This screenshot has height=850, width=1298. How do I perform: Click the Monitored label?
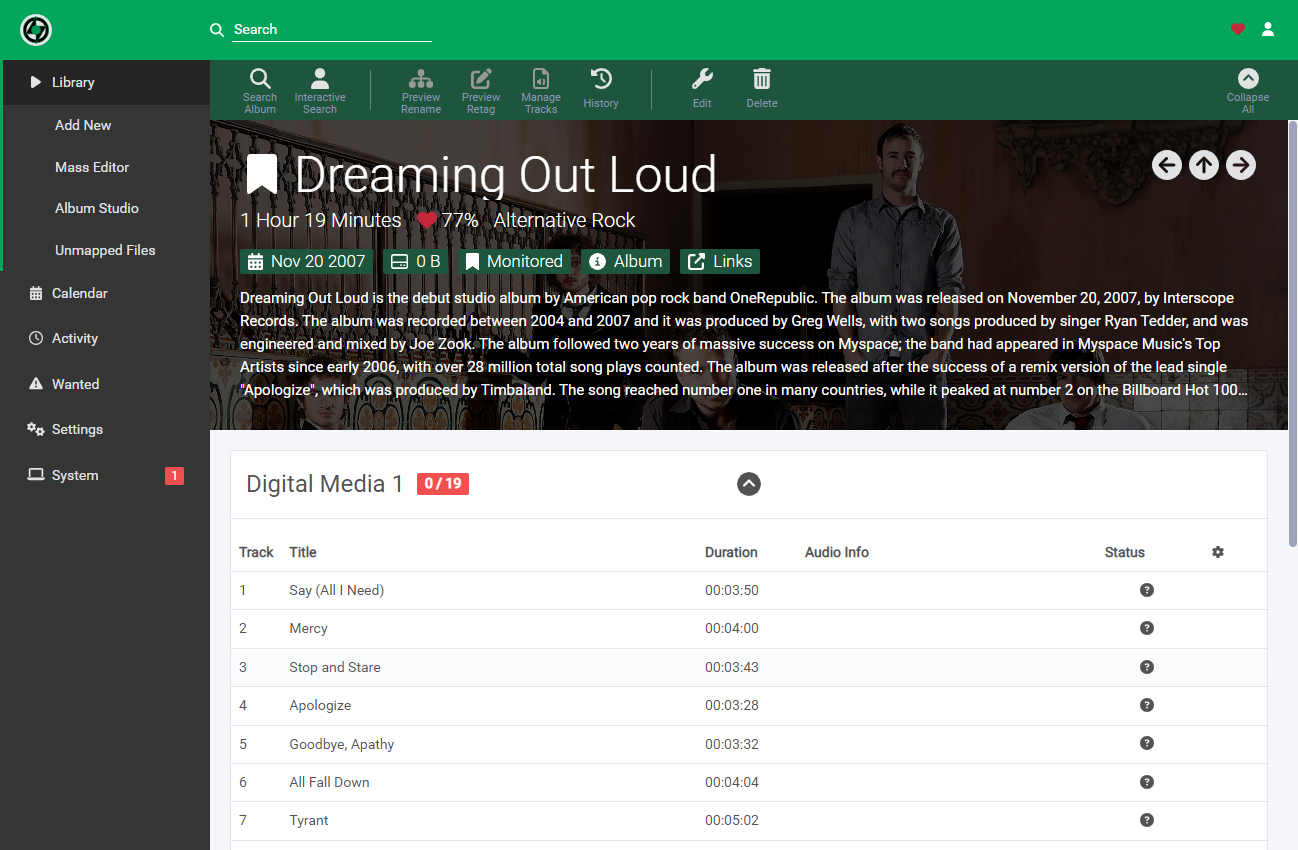point(514,261)
